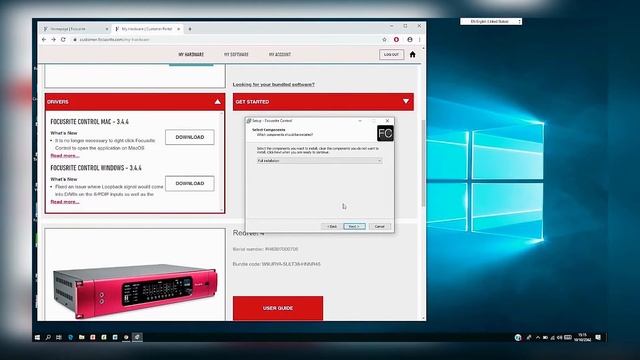
Task: Open the red browser extension icon
Action: pos(396,40)
